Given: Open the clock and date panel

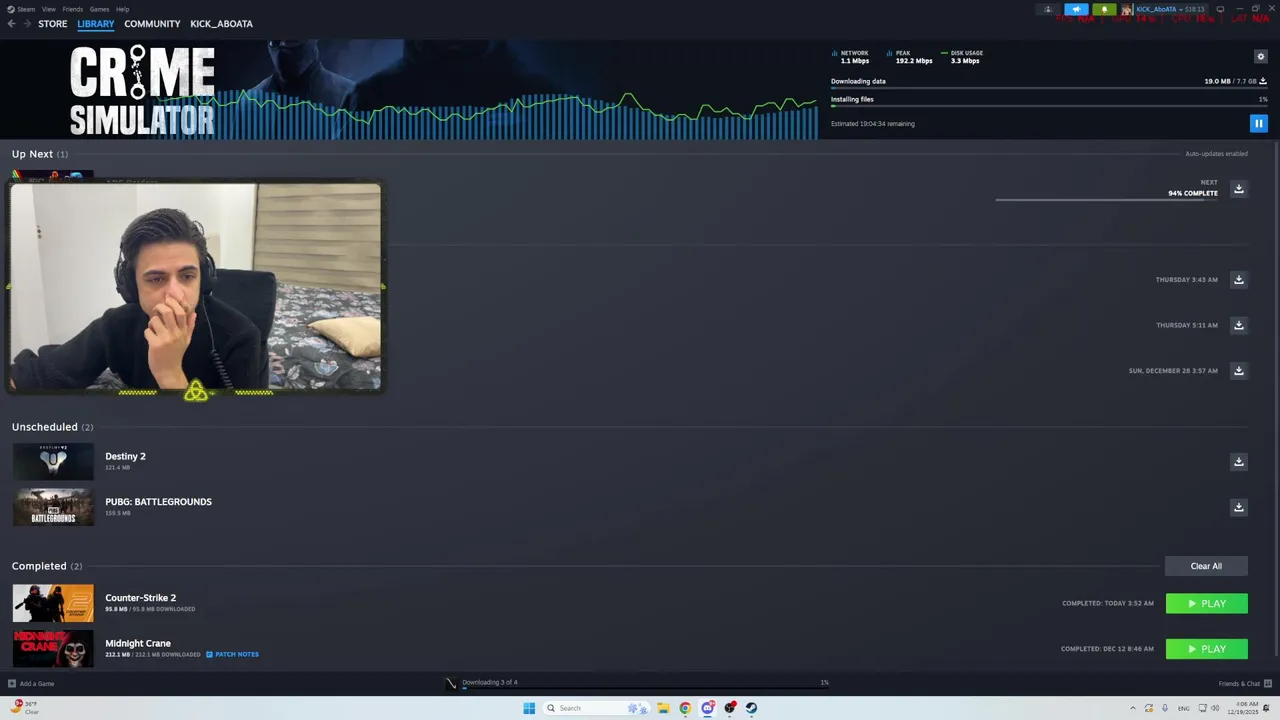Looking at the screenshot, I should point(1245,708).
